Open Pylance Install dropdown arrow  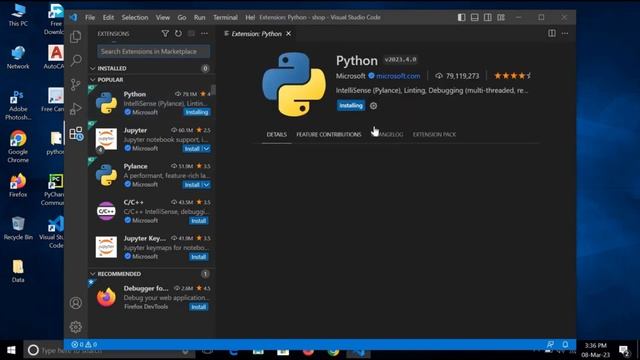207,185
